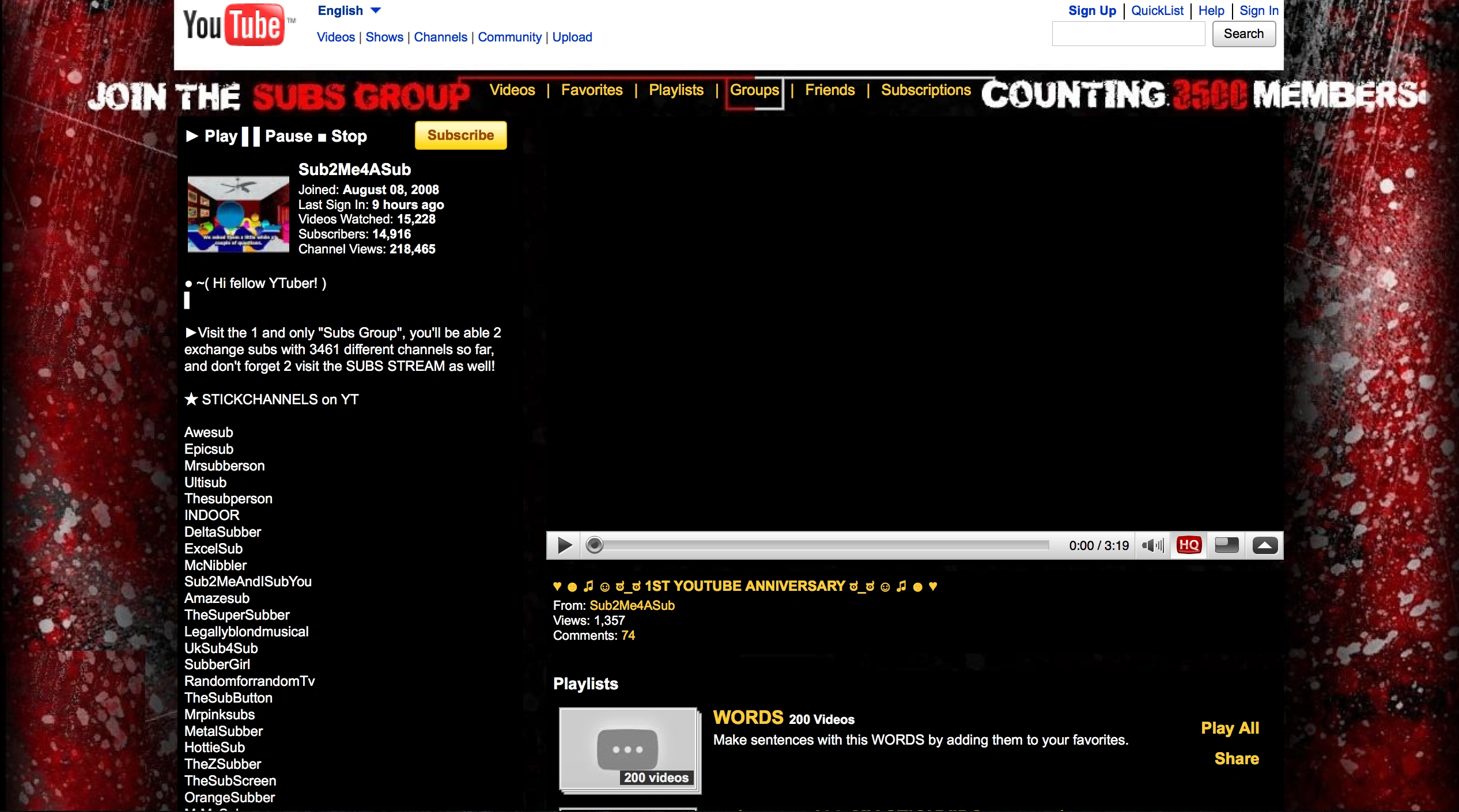Open the Groups channel tab
This screenshot has width=1459, height=812.
(x=754, y=90)
